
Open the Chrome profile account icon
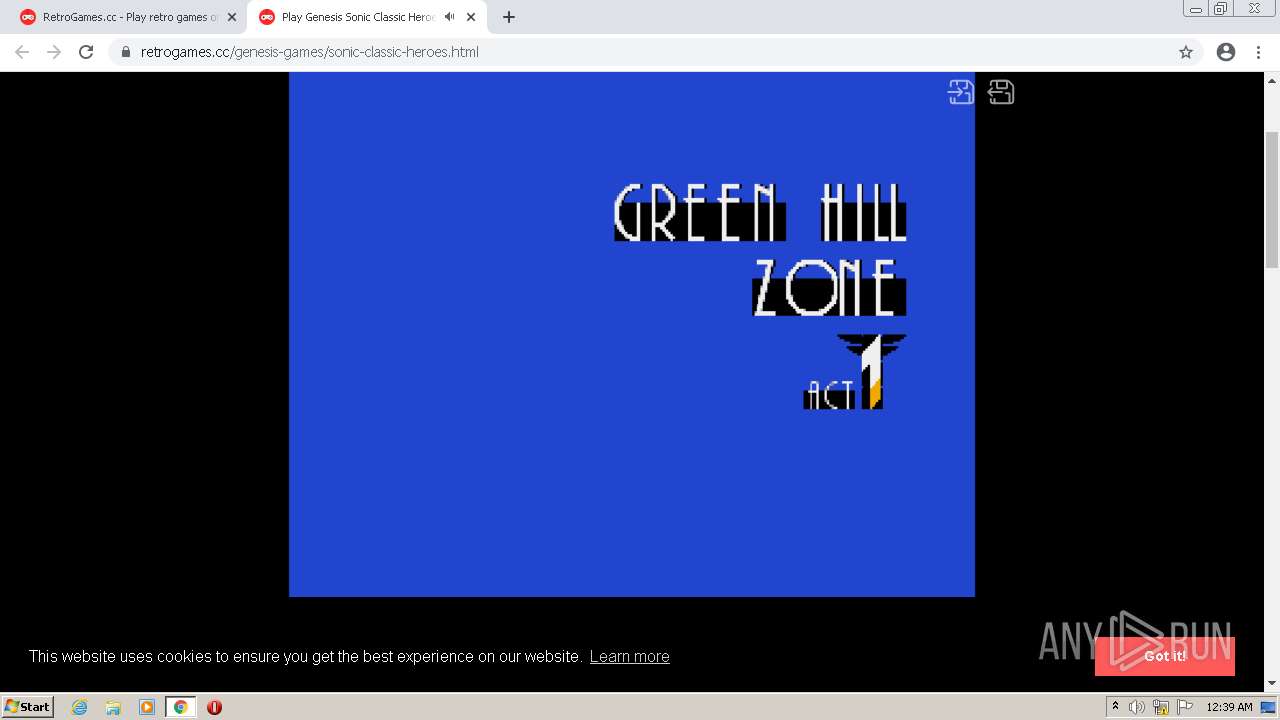1226,52
